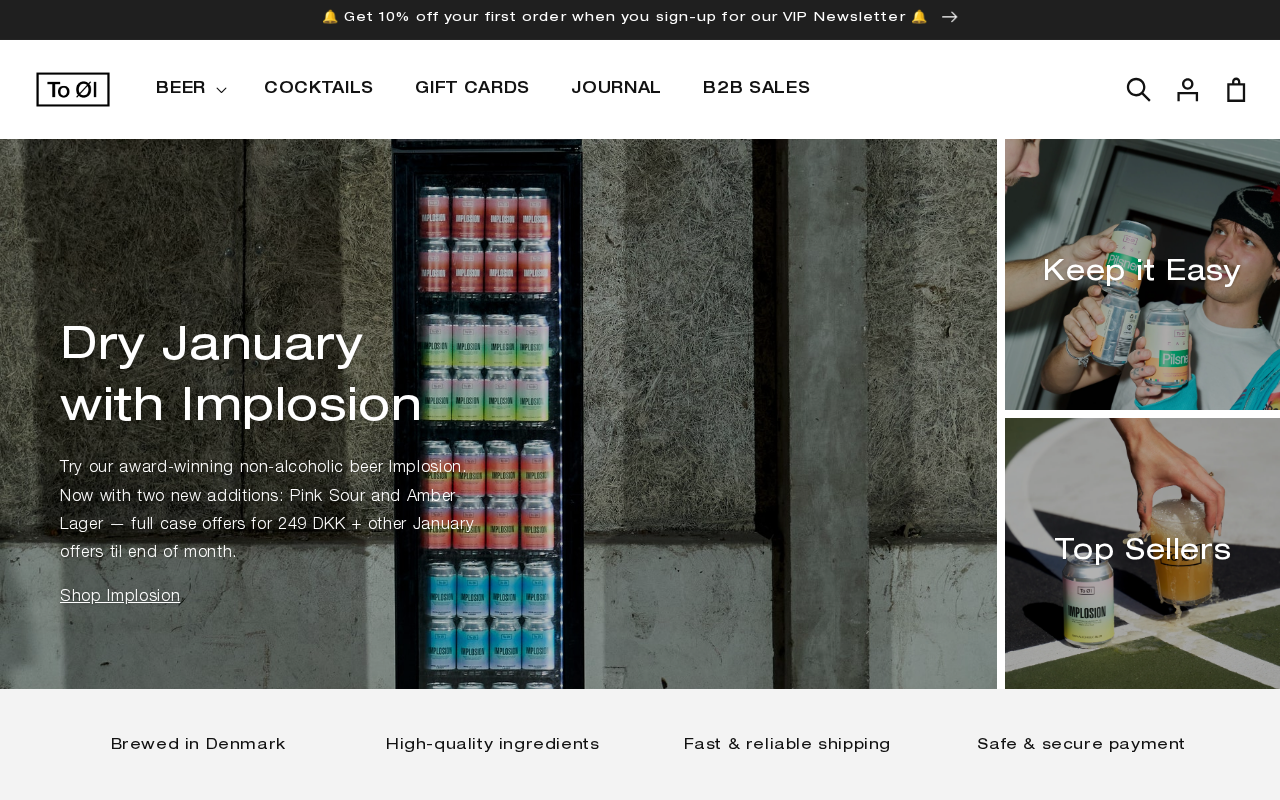Viewport: 1280px width, 800px height.
Task: Click the To Øl logo
Action: (x=73, y=89)
